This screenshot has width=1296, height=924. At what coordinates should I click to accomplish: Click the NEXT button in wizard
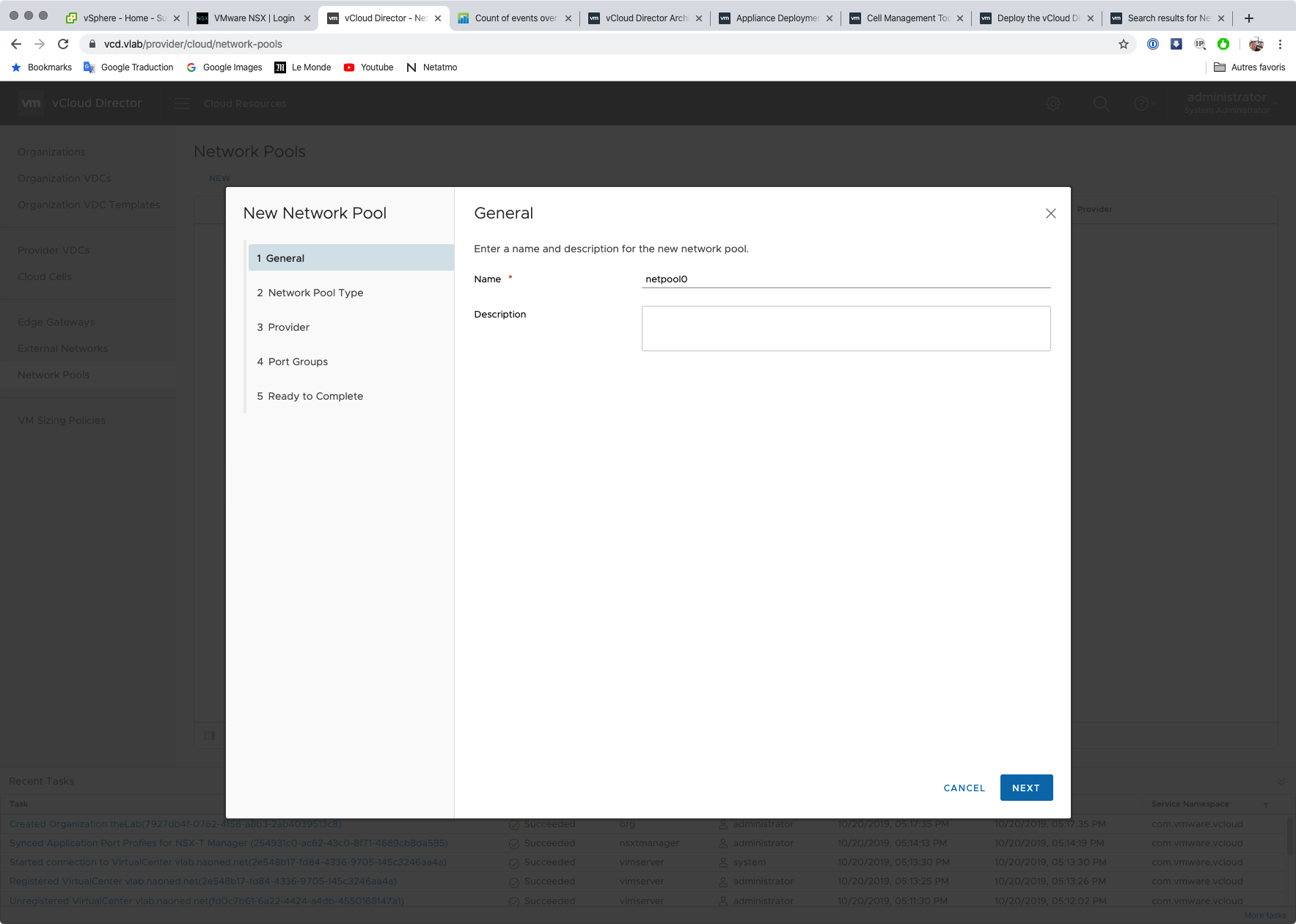click(1025, 788)
